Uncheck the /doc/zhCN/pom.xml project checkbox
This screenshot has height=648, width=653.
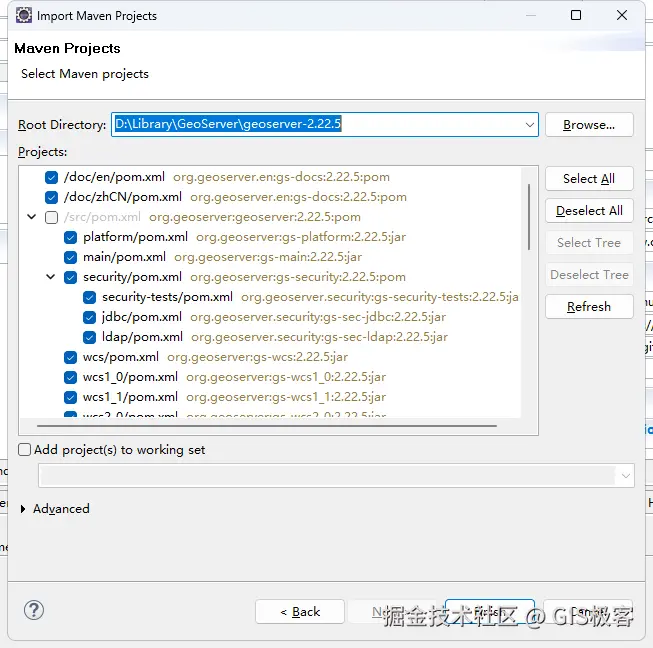click(x=52, y=197)
